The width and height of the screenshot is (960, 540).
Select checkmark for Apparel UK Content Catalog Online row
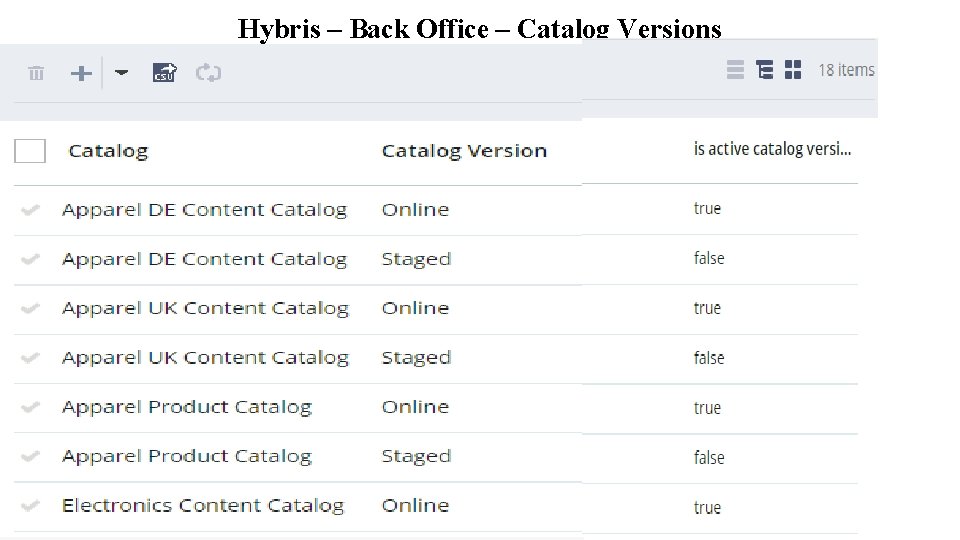click(x=30, y=308)
